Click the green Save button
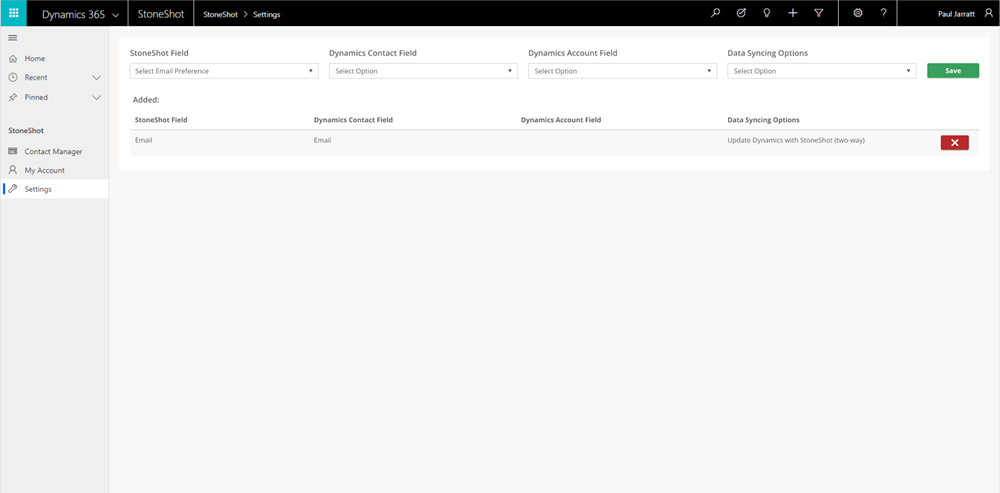The width and height of the screenshot is (1000, 493). (x=953, y=71)
